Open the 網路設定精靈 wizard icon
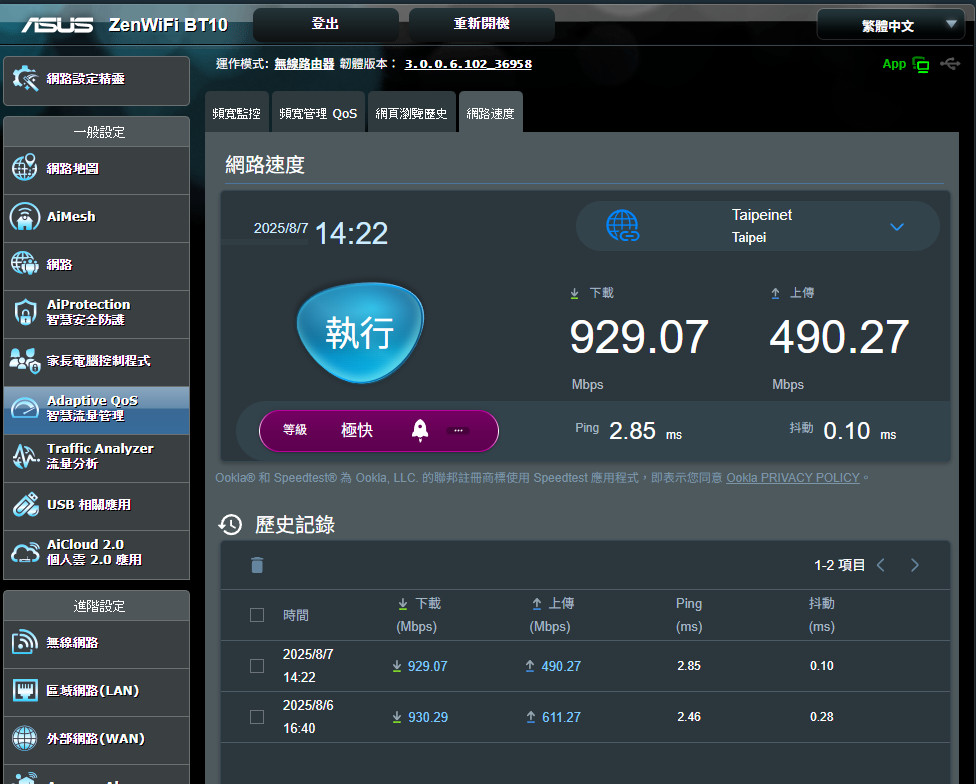Viewport: 976px width, 784px height. [x=25, y=78]
